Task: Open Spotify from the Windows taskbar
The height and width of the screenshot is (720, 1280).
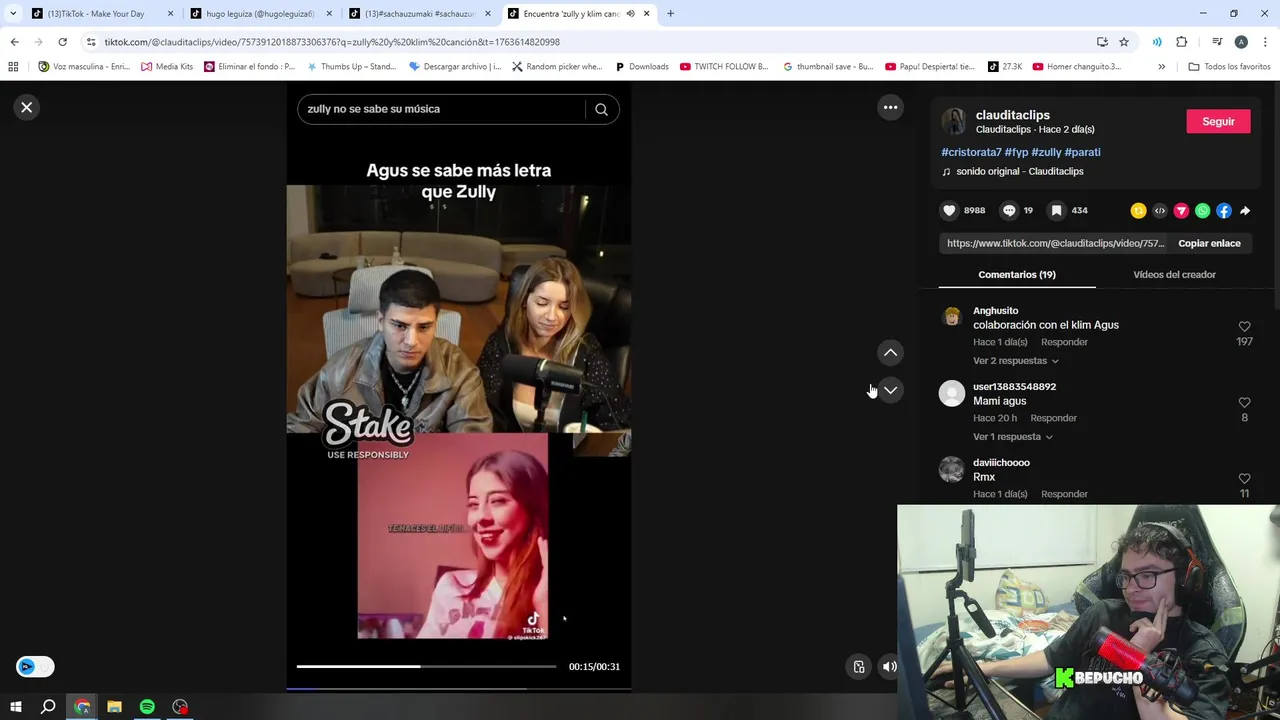Action: [147, 707]
